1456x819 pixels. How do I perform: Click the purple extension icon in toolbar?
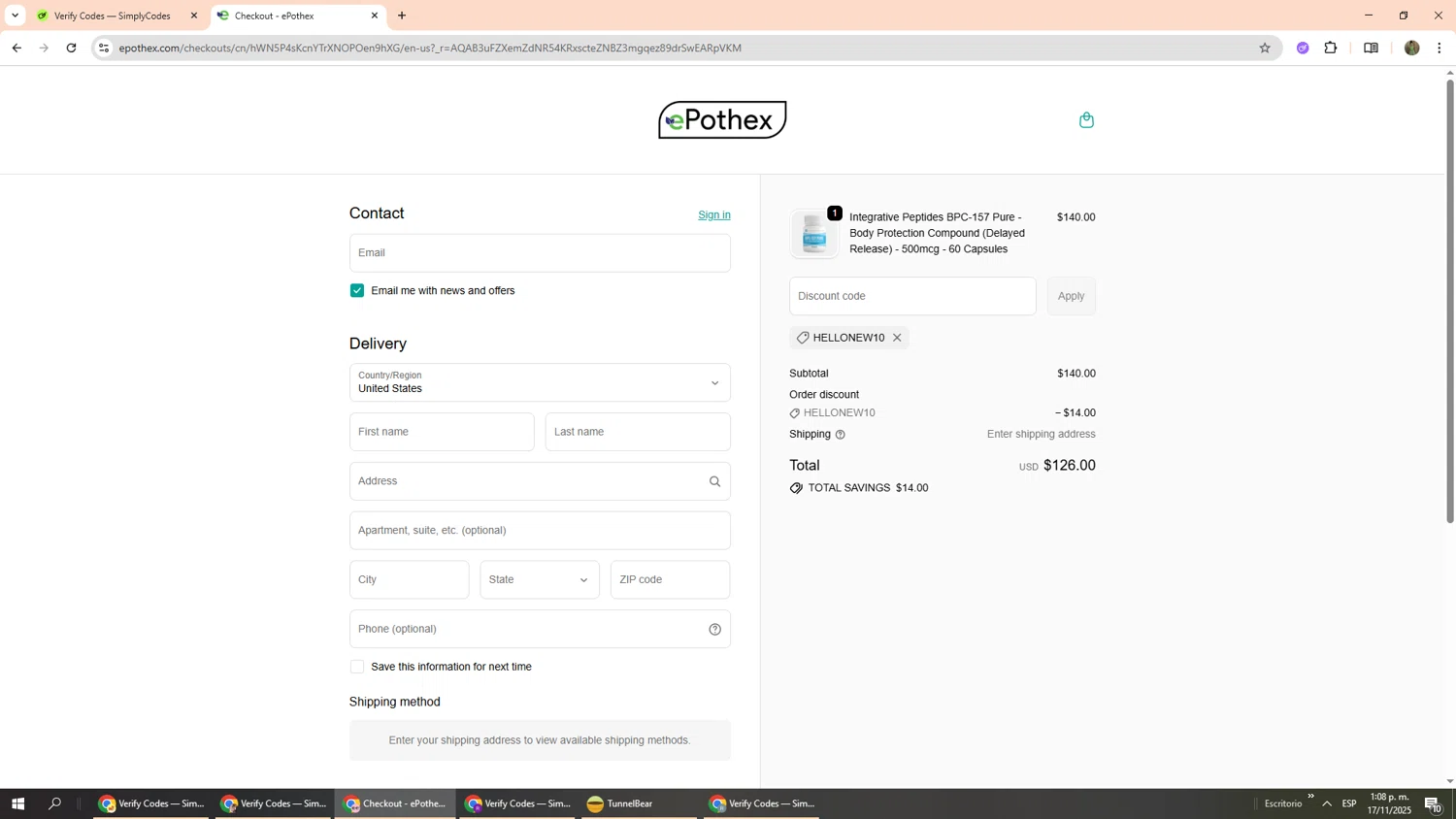1303,48
